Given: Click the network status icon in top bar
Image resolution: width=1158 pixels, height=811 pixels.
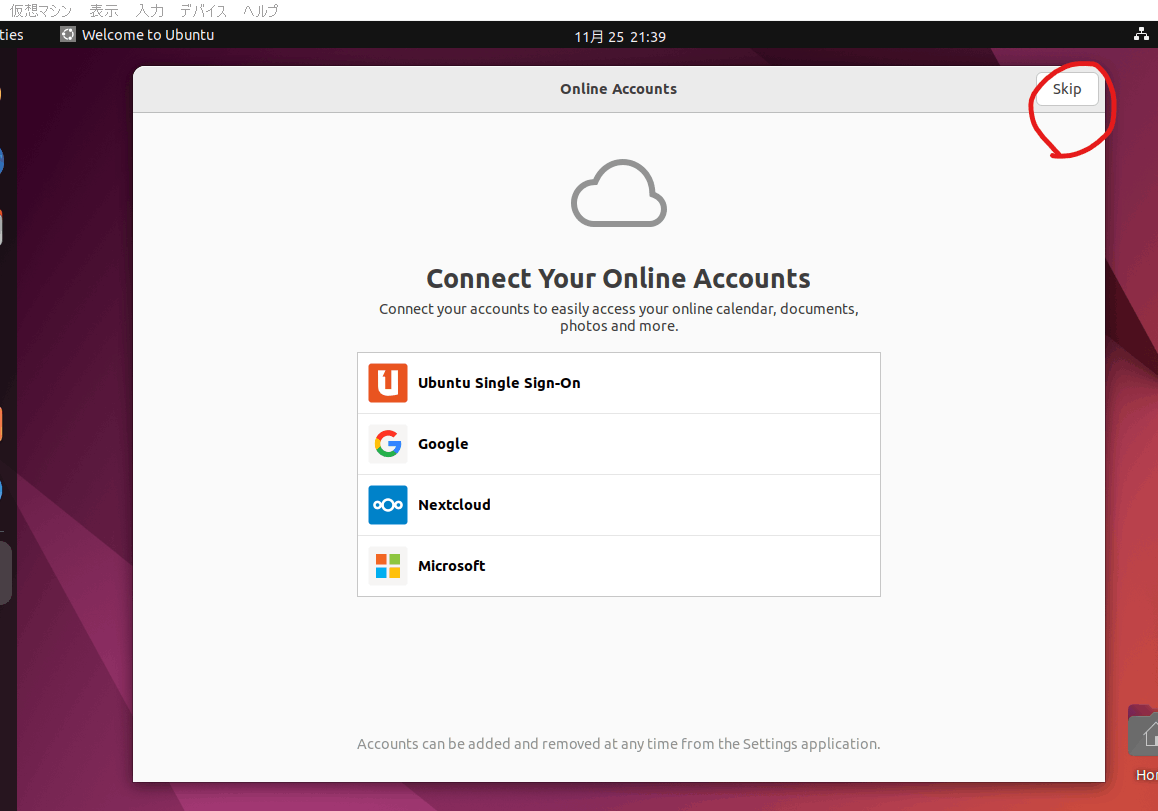Looking at the screenshot, I should pos(1141,34).
